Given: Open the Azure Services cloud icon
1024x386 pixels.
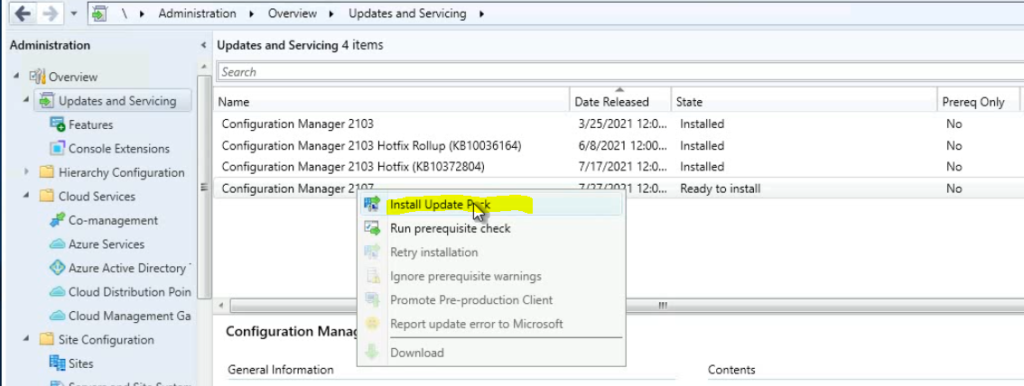Looking at the screenshot, I should [57, 244].
